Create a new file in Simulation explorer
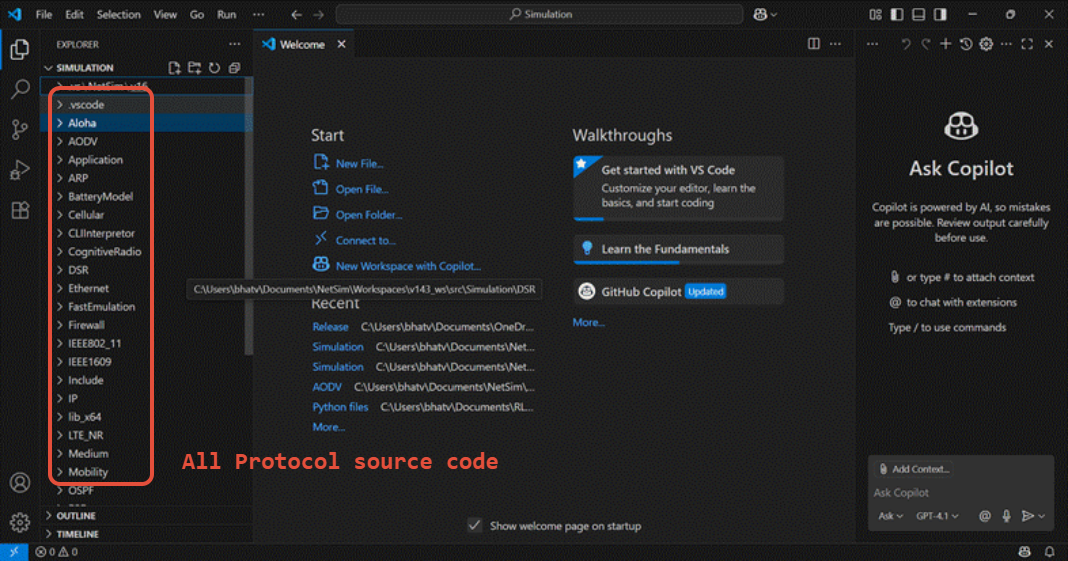 (174, 67)
